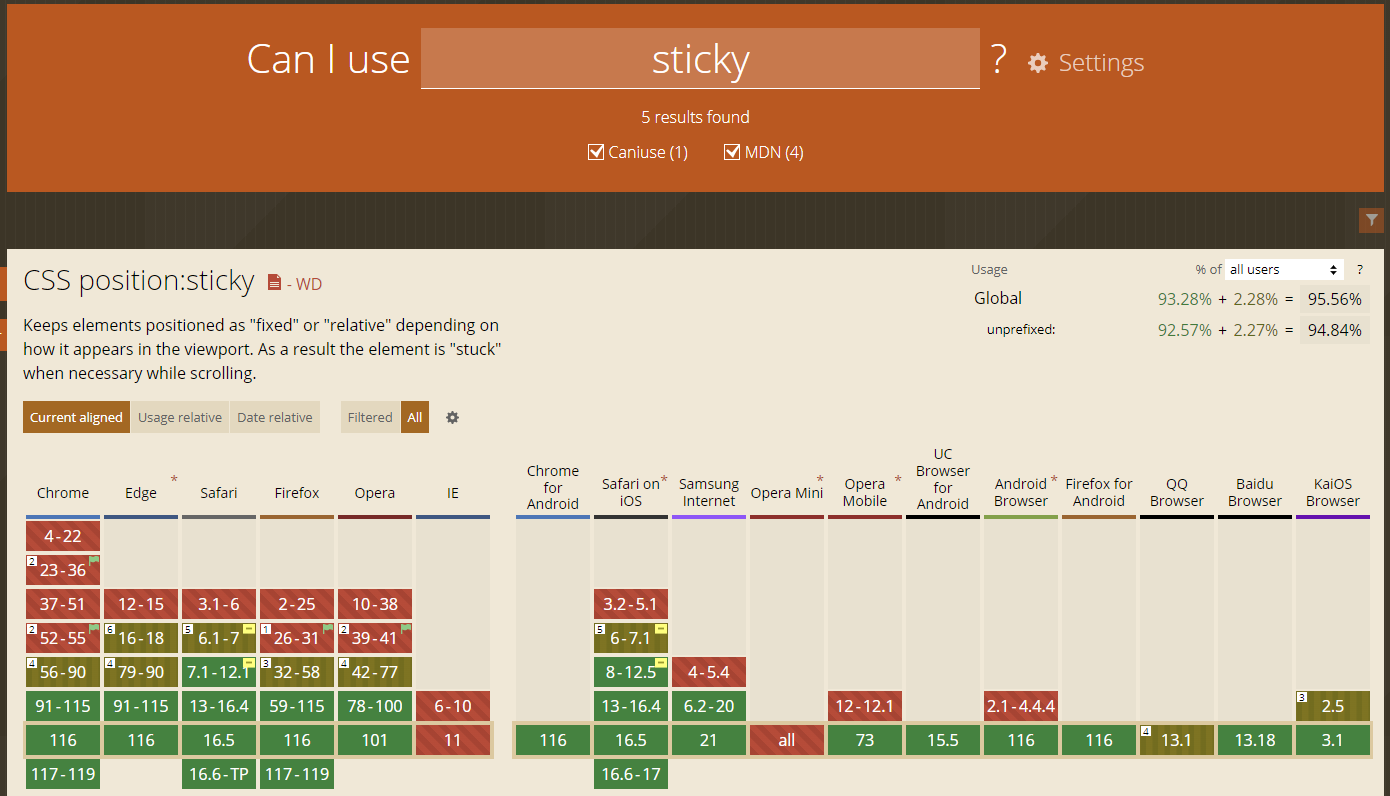1390x796 pixels.
Task: Select Edge versions 79-90 cell
Action: click(141, 672)
